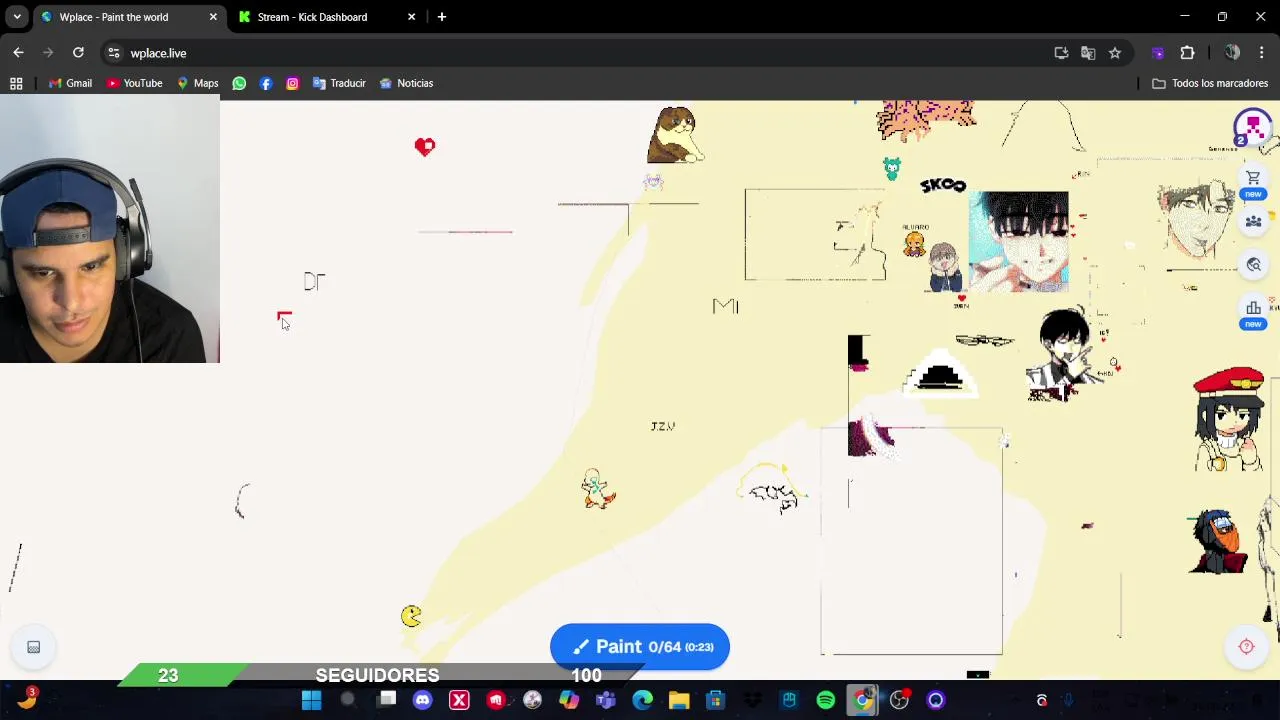Open the Noticias bookmark

coord(406,83)
